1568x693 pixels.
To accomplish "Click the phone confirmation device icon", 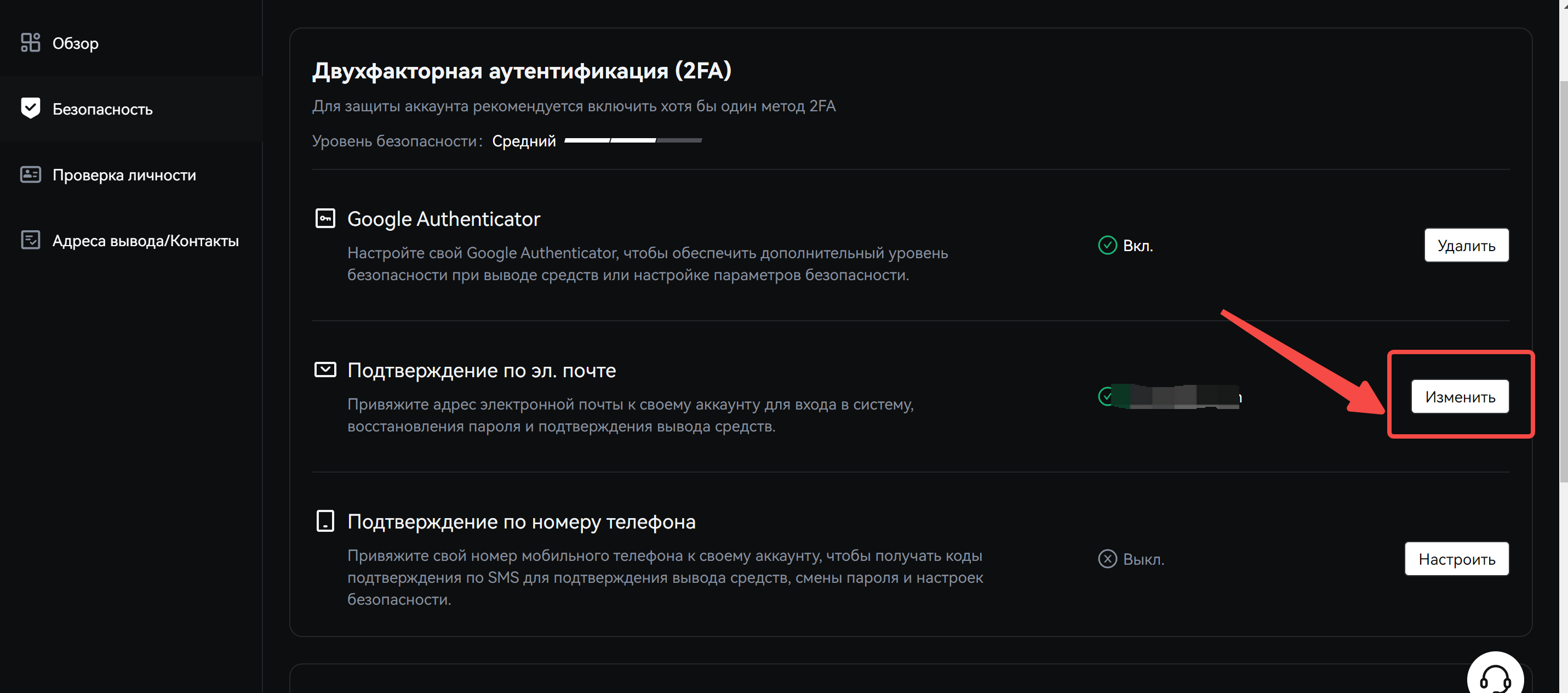I will (325, 521).
